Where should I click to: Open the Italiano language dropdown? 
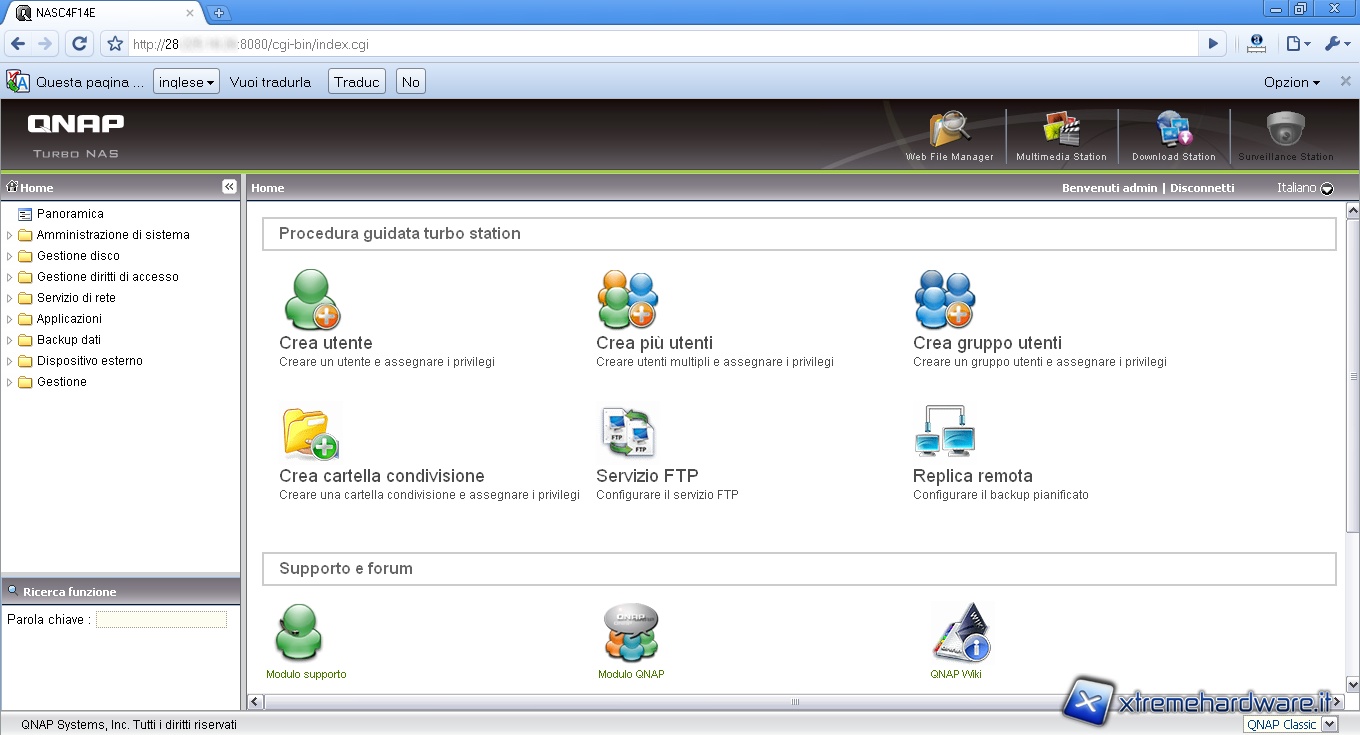pyautogui.click(x=1305, y=188)
